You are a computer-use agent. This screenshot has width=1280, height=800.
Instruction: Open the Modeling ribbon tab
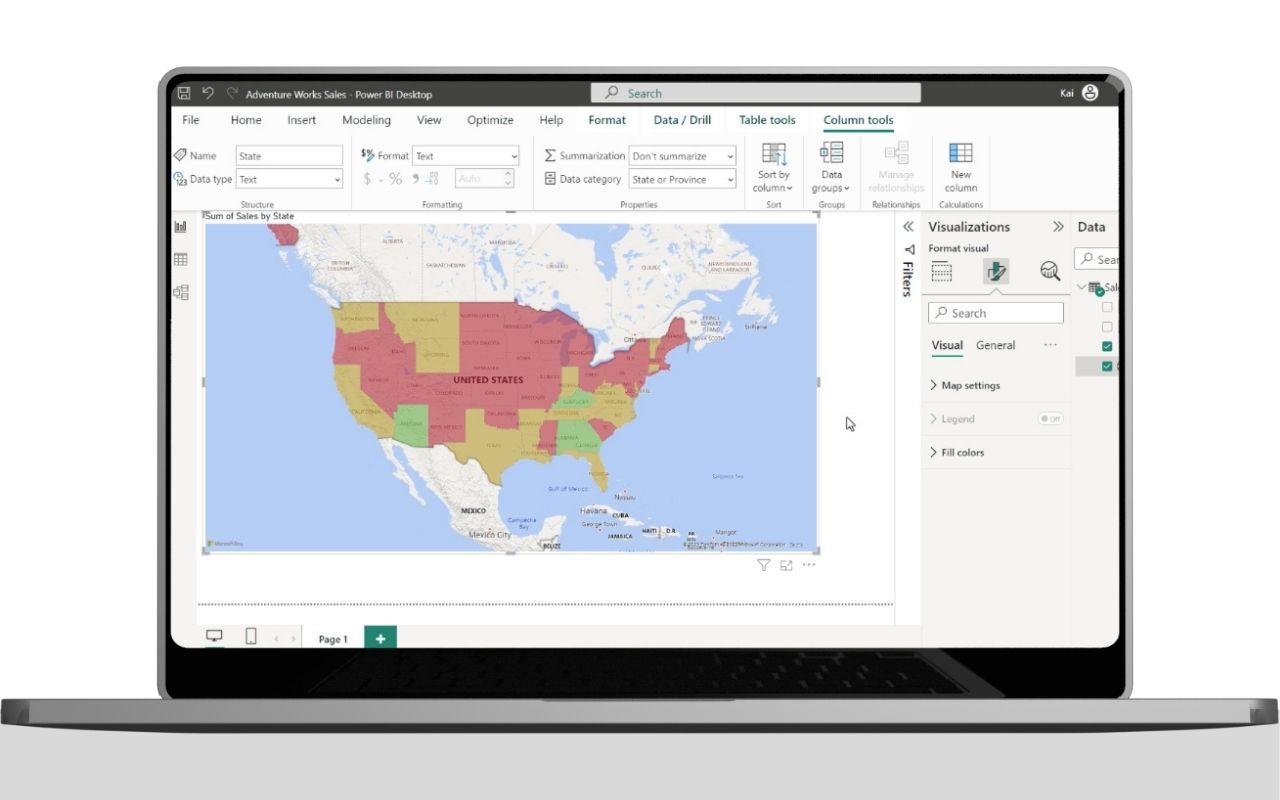366,120
